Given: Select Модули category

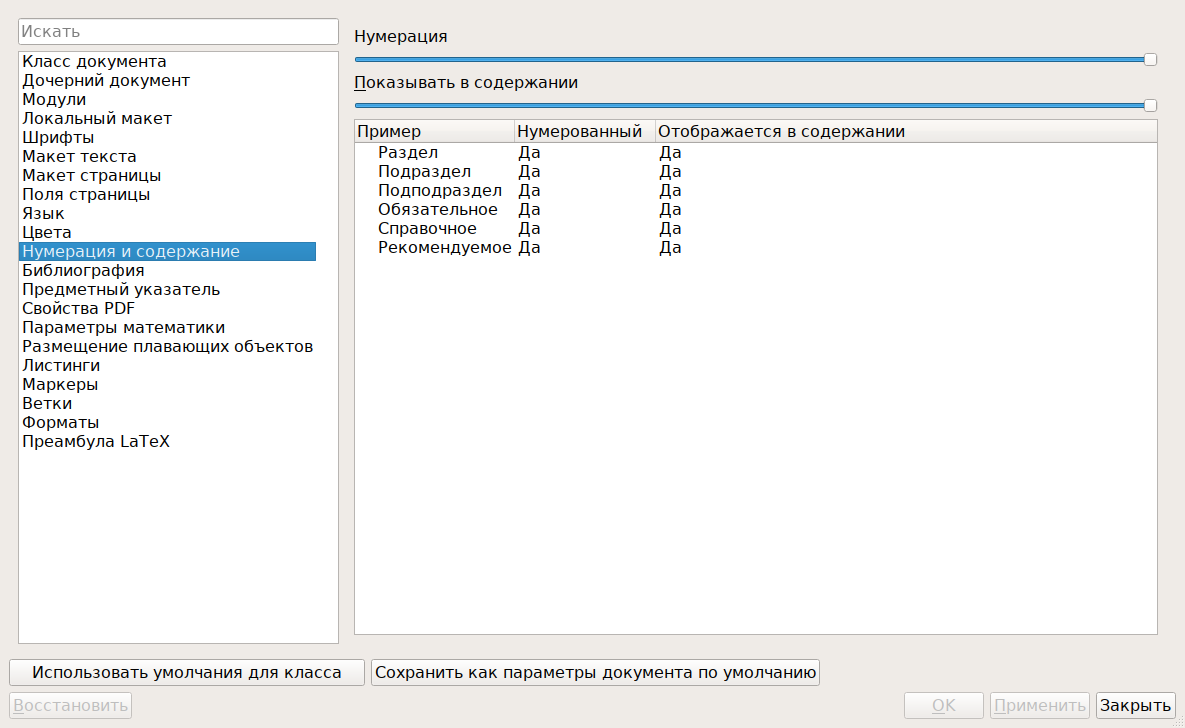Looking at the screenshot, I should point(167,99).
